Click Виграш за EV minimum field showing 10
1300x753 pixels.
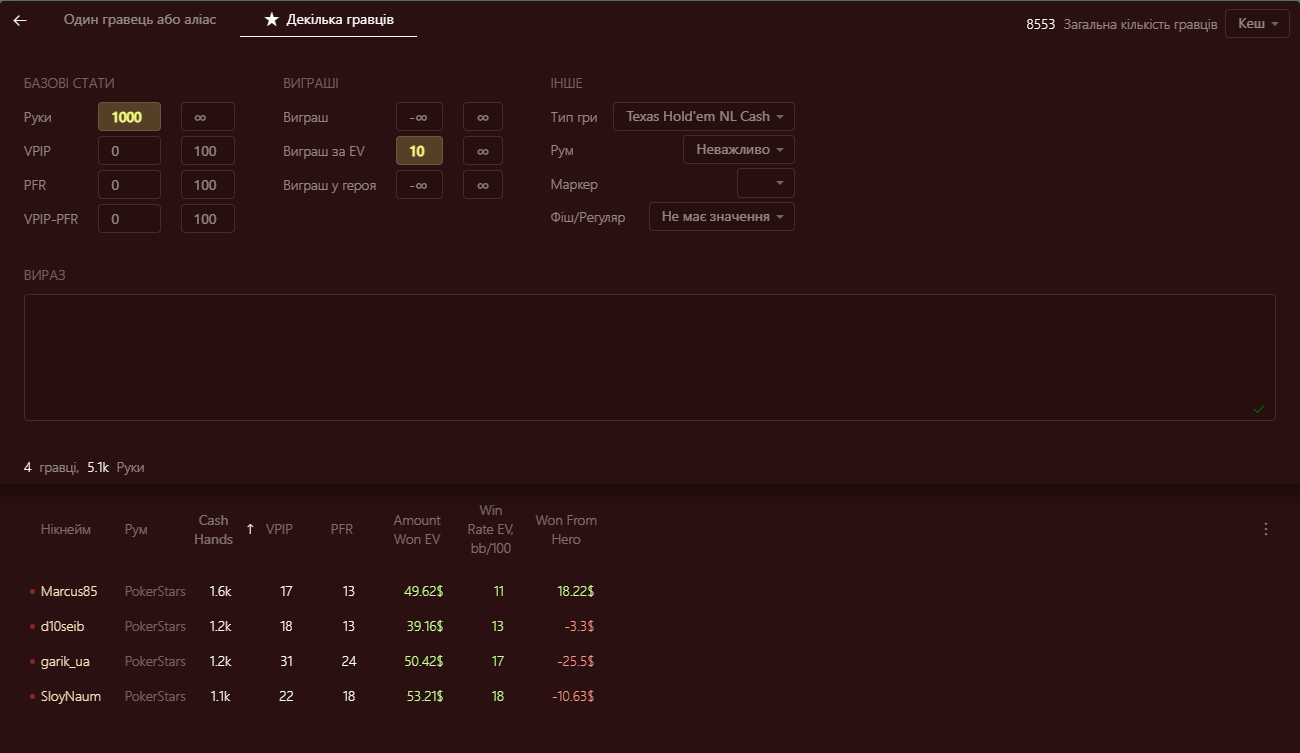[x=420, y=151]
